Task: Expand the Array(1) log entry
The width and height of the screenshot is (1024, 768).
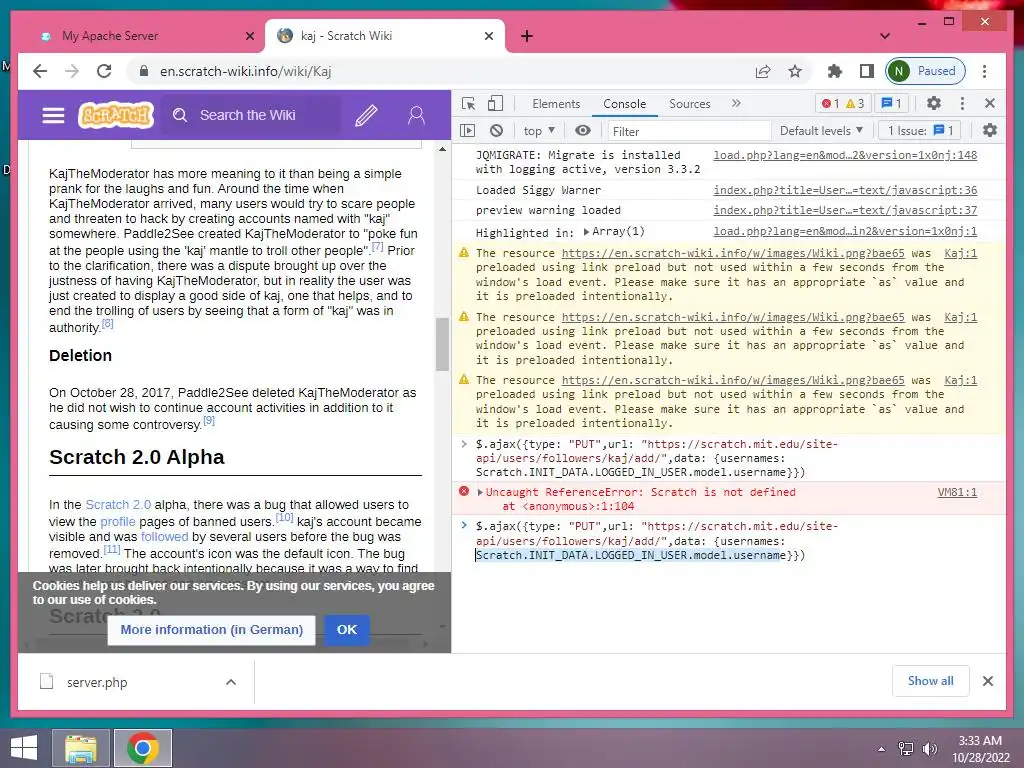Action: [x=586, y=232]
